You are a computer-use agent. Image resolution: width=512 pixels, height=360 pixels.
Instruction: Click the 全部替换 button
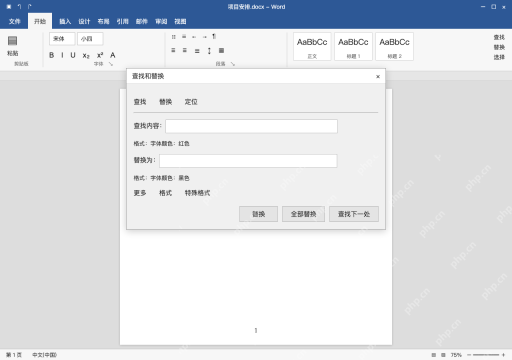[x=303, y=214]
